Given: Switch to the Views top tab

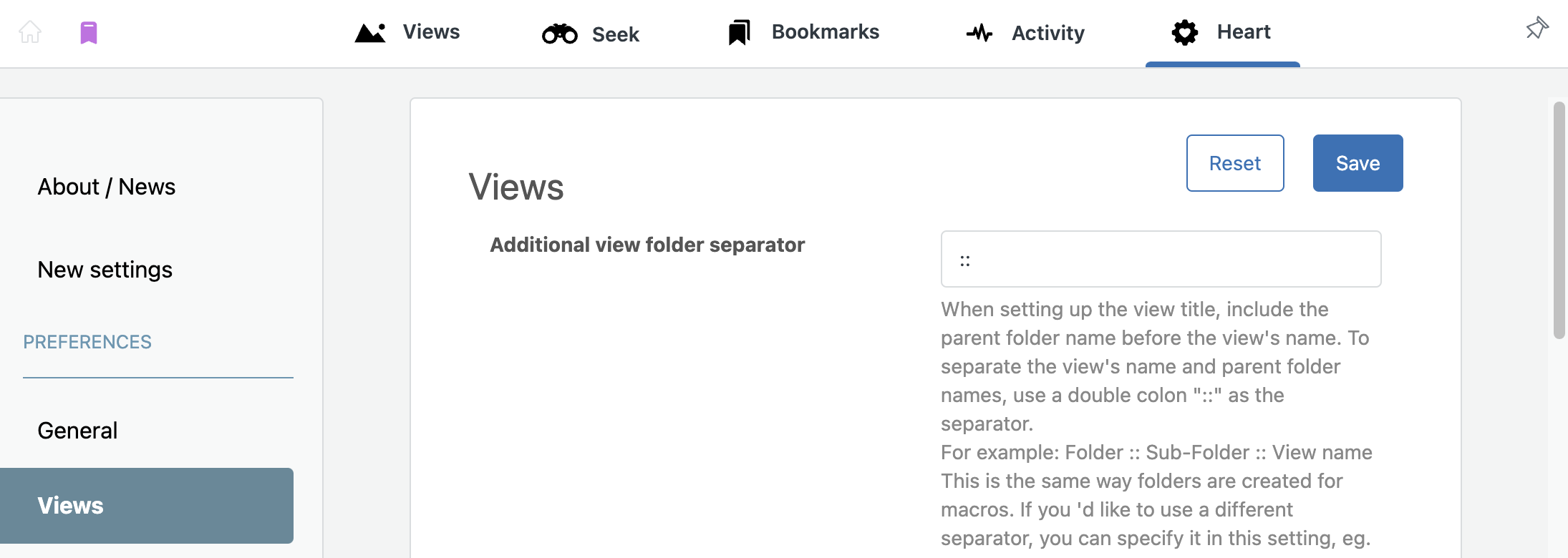Looking at the screenshot, I should pyautogui.click(x=407, y=32).
